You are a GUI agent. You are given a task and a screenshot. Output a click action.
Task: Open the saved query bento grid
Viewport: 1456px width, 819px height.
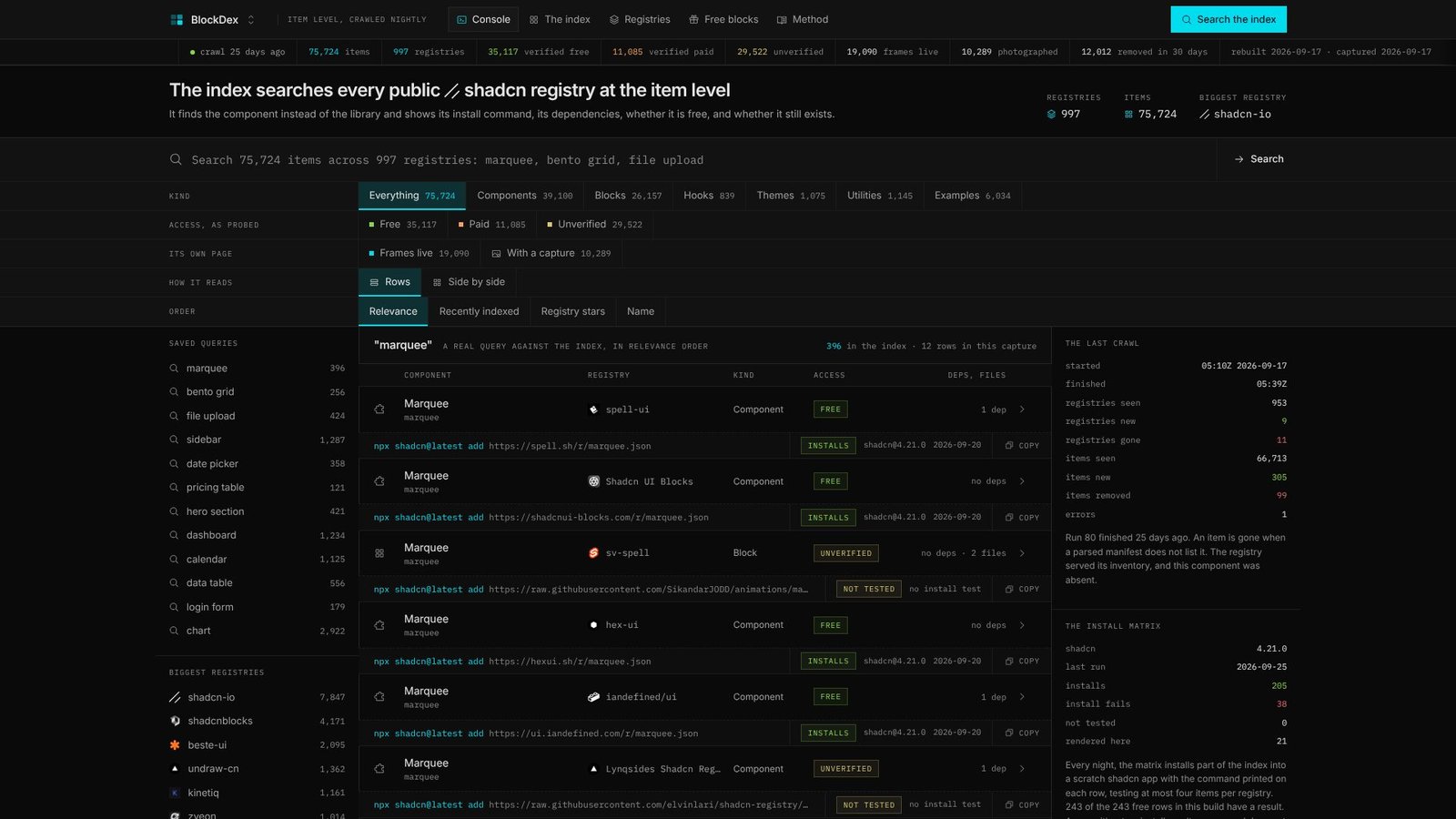(x=257, y=392)
